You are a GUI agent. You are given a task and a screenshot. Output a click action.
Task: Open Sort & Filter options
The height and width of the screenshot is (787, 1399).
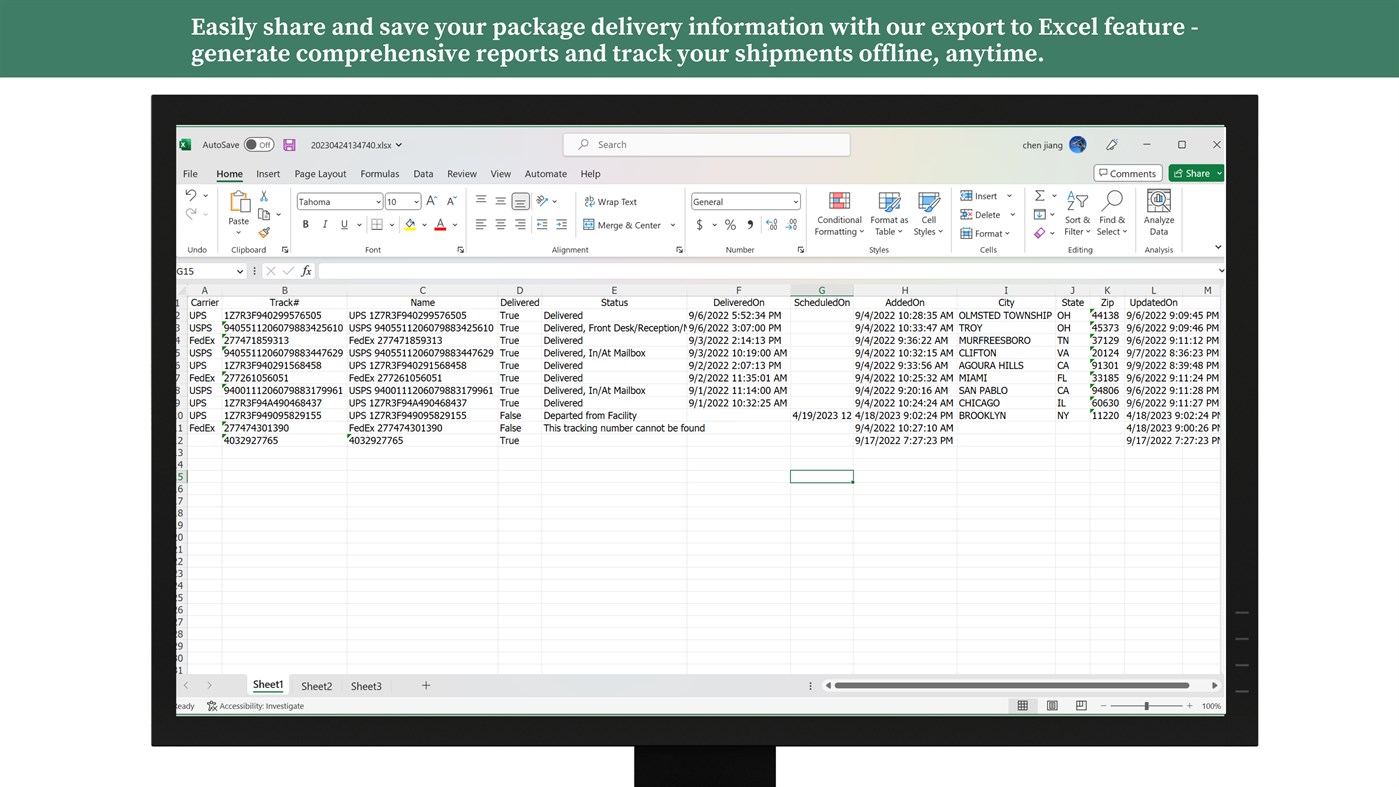point(1076,213)
